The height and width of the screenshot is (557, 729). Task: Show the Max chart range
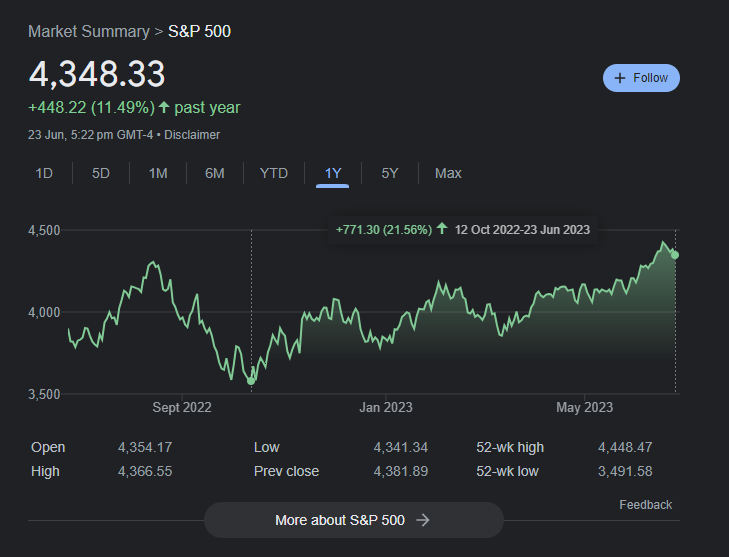[448, 173]
